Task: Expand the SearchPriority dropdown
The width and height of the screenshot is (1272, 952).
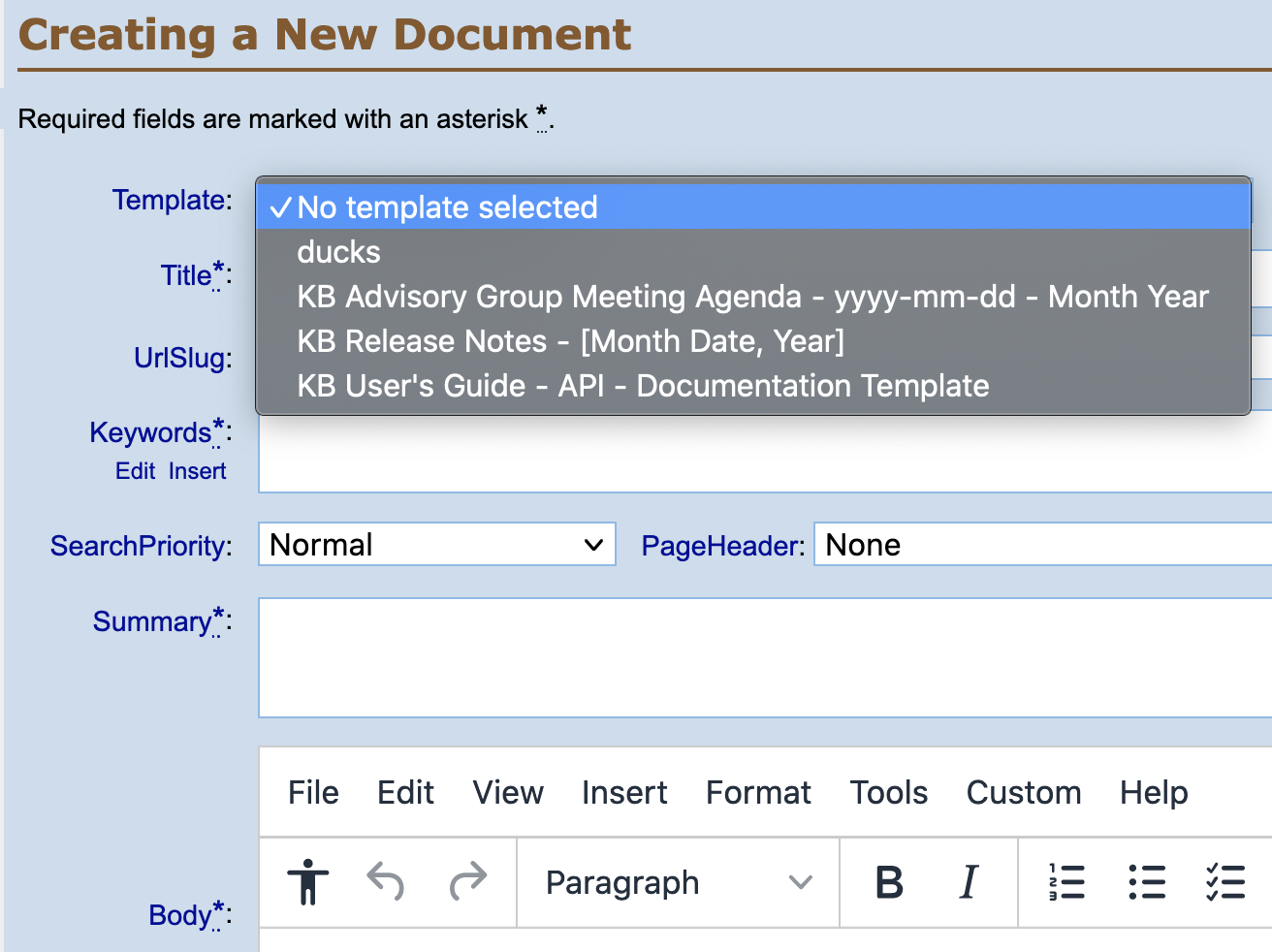Action: tap(436, 545)
